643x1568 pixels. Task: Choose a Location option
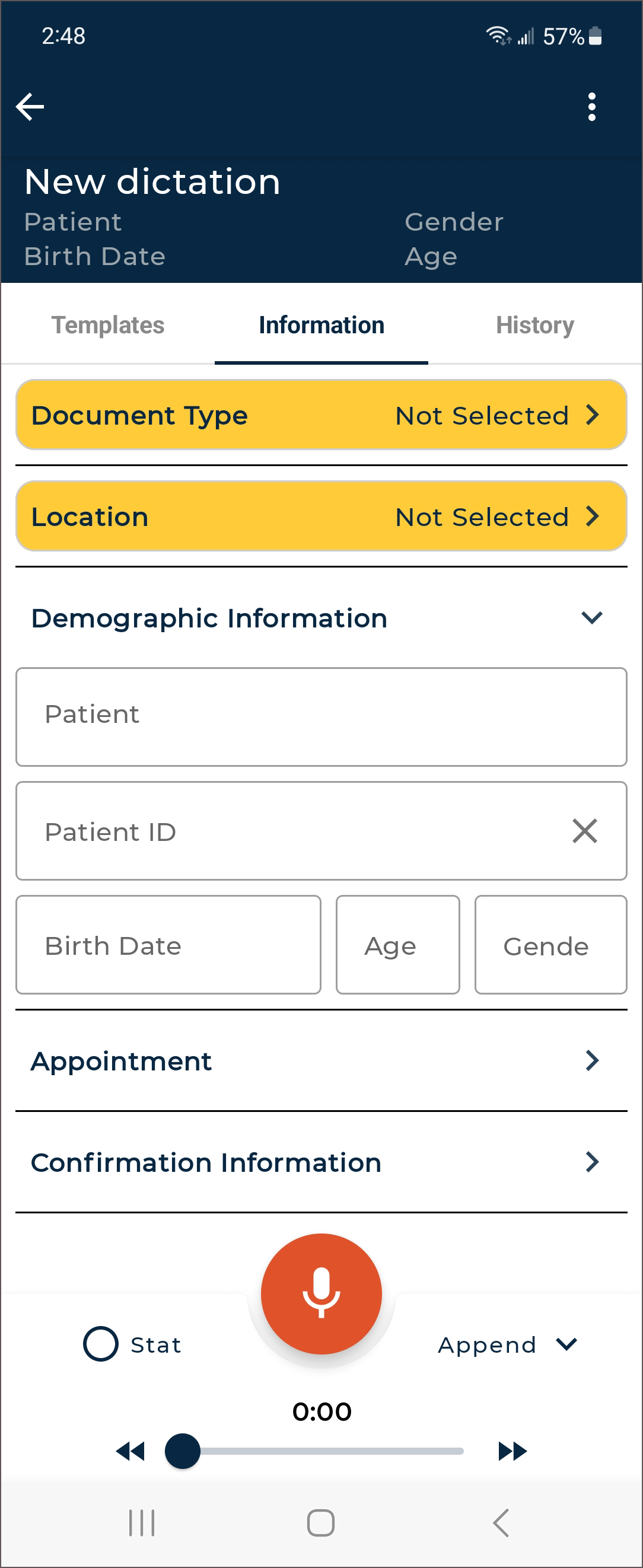coord(321,516)
